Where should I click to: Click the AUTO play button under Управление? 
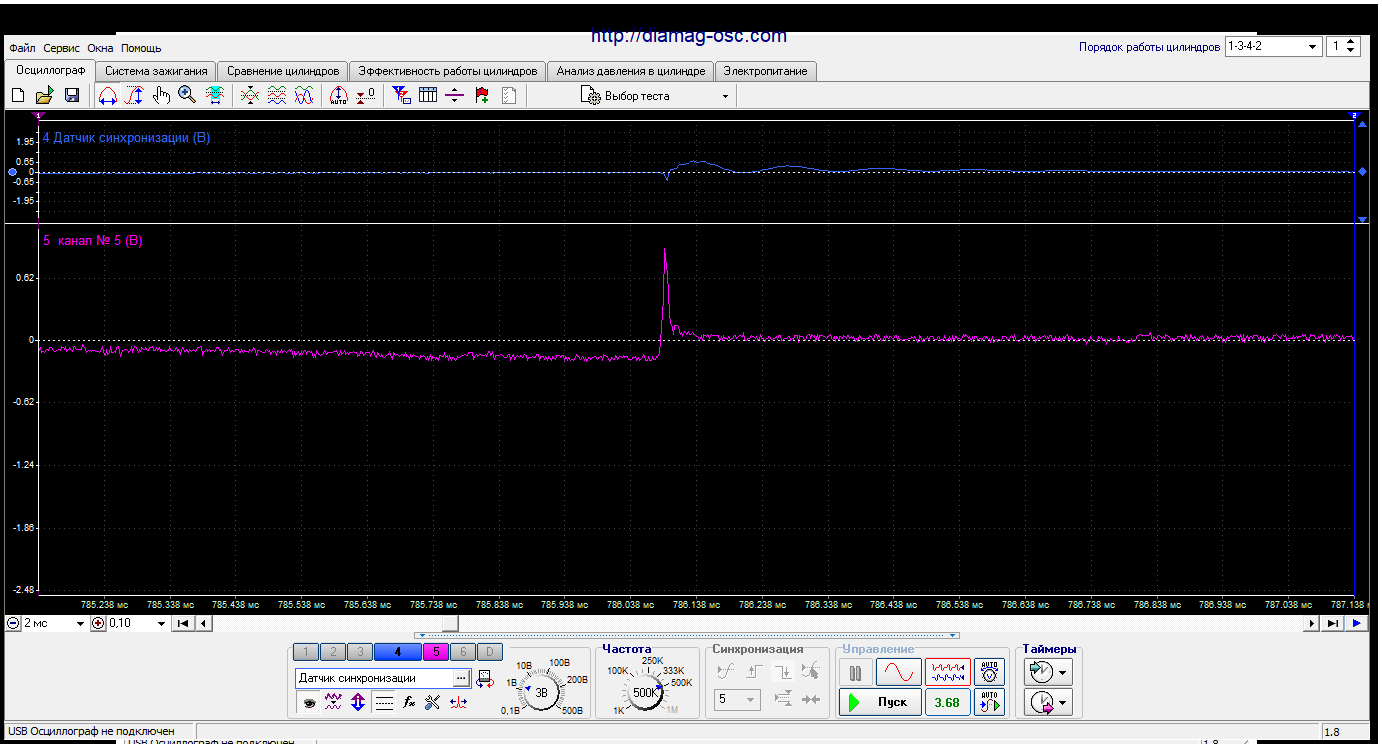[x=989, y=702]
